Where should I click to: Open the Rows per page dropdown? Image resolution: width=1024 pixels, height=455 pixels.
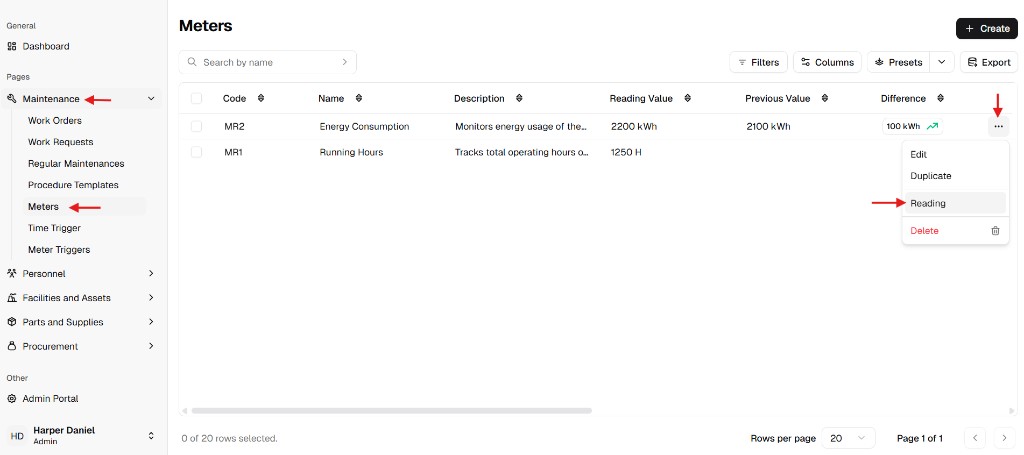(x=848, y=438)
